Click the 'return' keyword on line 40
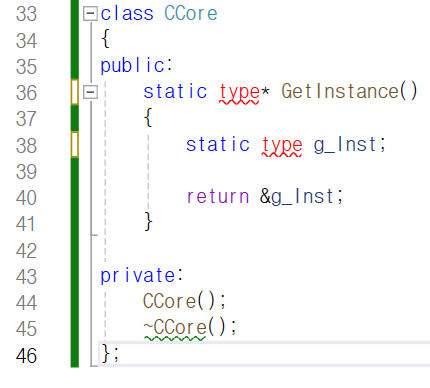Viewport: 430px width, 388px height. tap(218, 197)
